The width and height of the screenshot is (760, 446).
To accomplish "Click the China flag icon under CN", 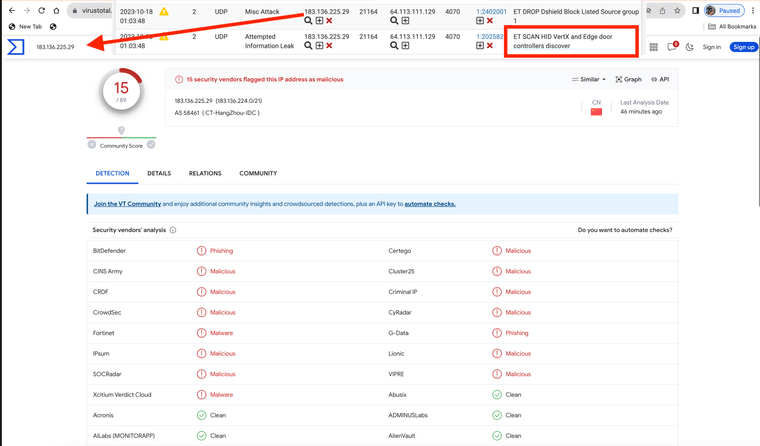I will 596,112.
